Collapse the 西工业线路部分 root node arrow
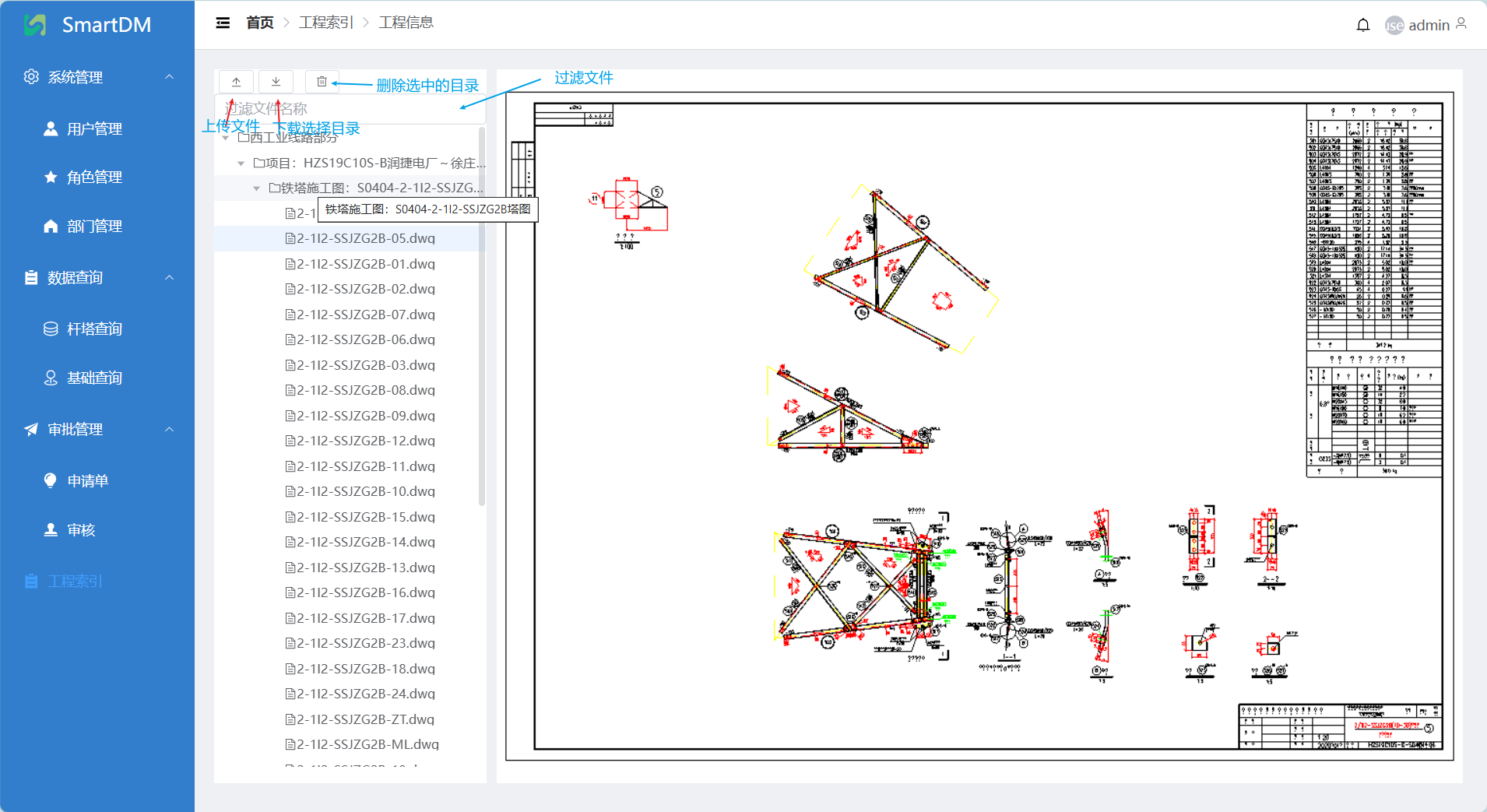This screenshot has height=812, width=1487. pyautogui.click(x=225, y=138)
